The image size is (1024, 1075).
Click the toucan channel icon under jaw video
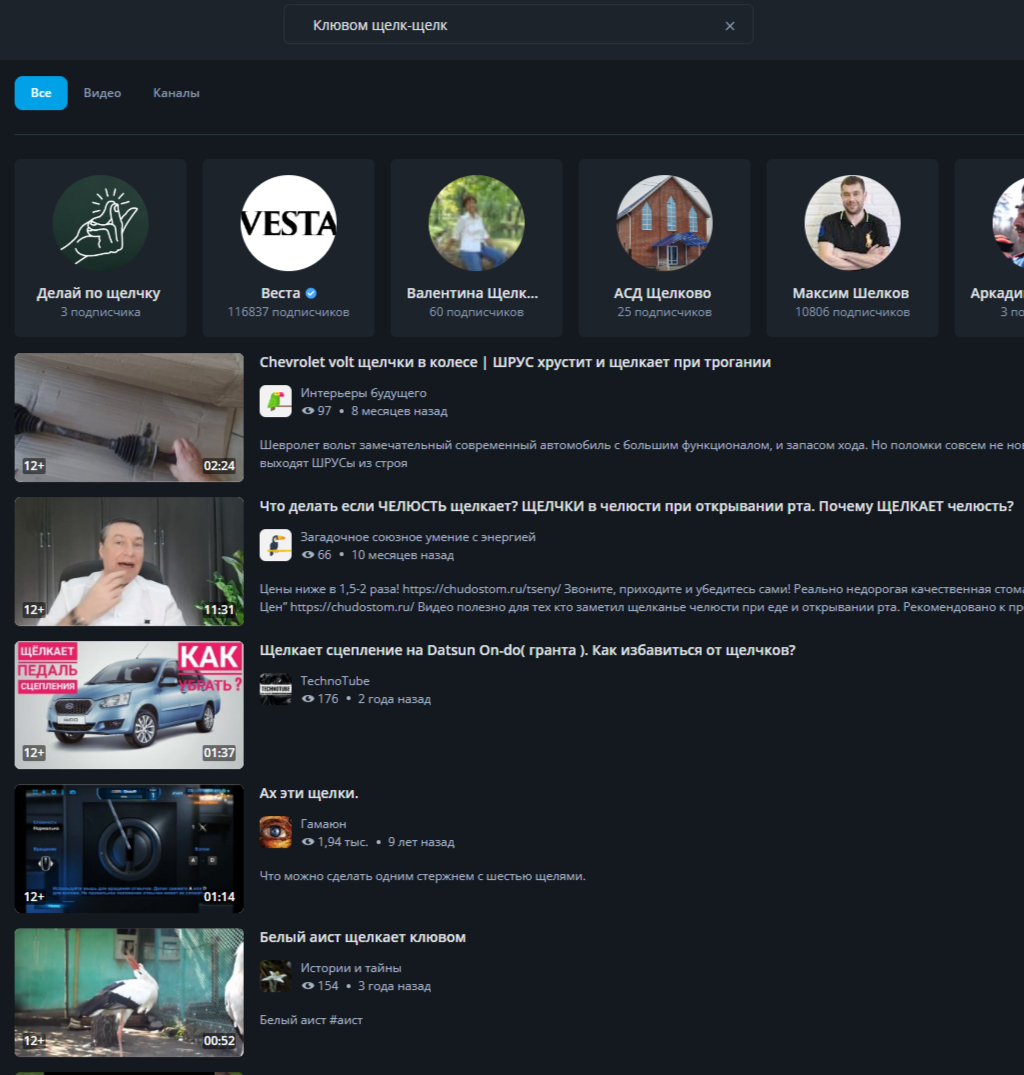pyautogui.click(x=276, y=545)
